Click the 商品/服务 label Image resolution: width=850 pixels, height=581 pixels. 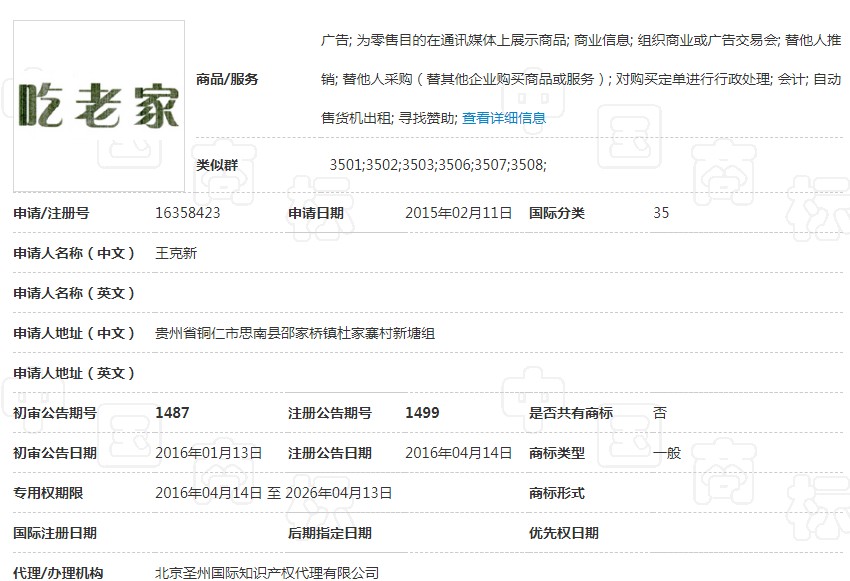click(228, 79)
